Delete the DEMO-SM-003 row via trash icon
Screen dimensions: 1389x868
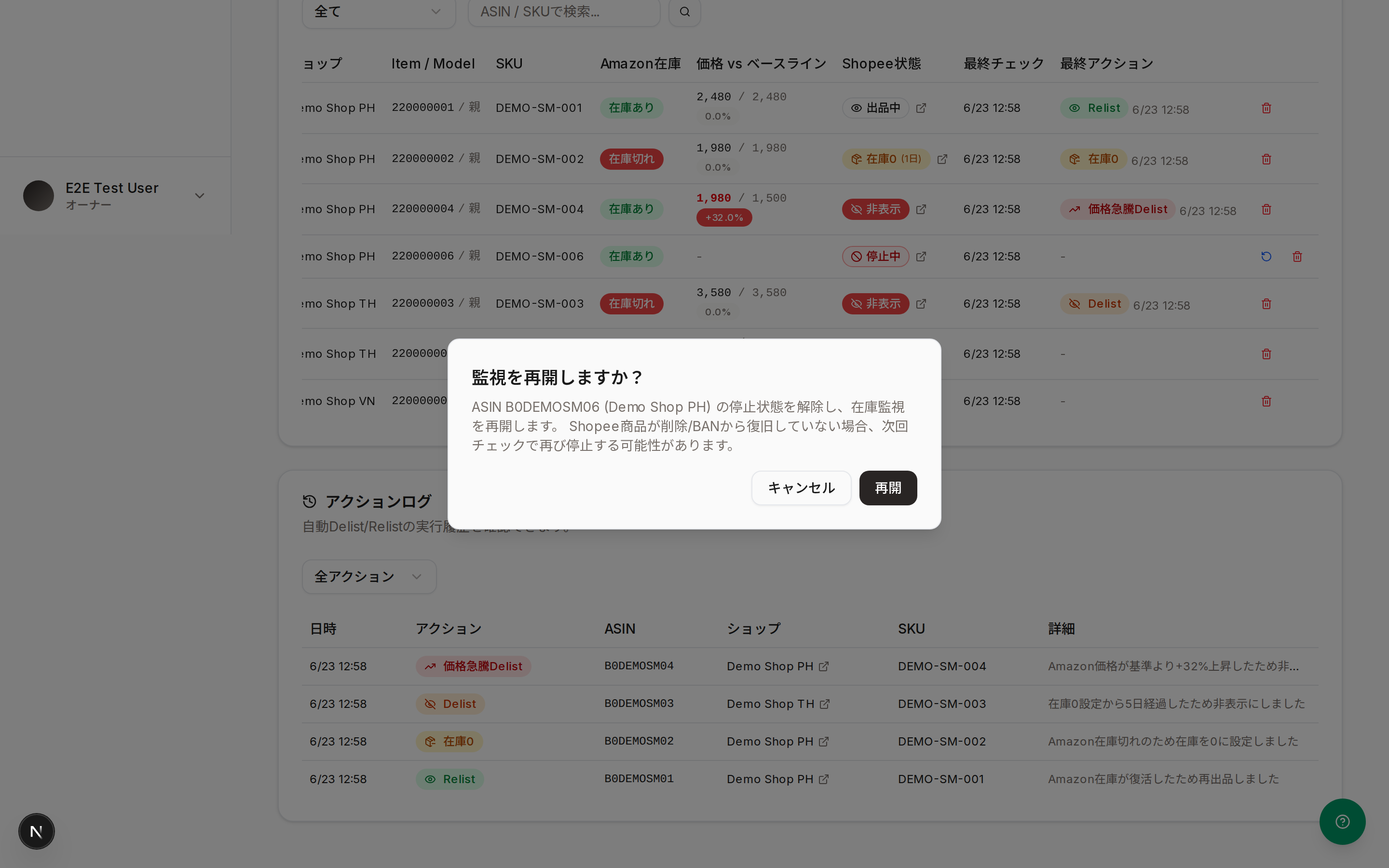coord(1266,304)
